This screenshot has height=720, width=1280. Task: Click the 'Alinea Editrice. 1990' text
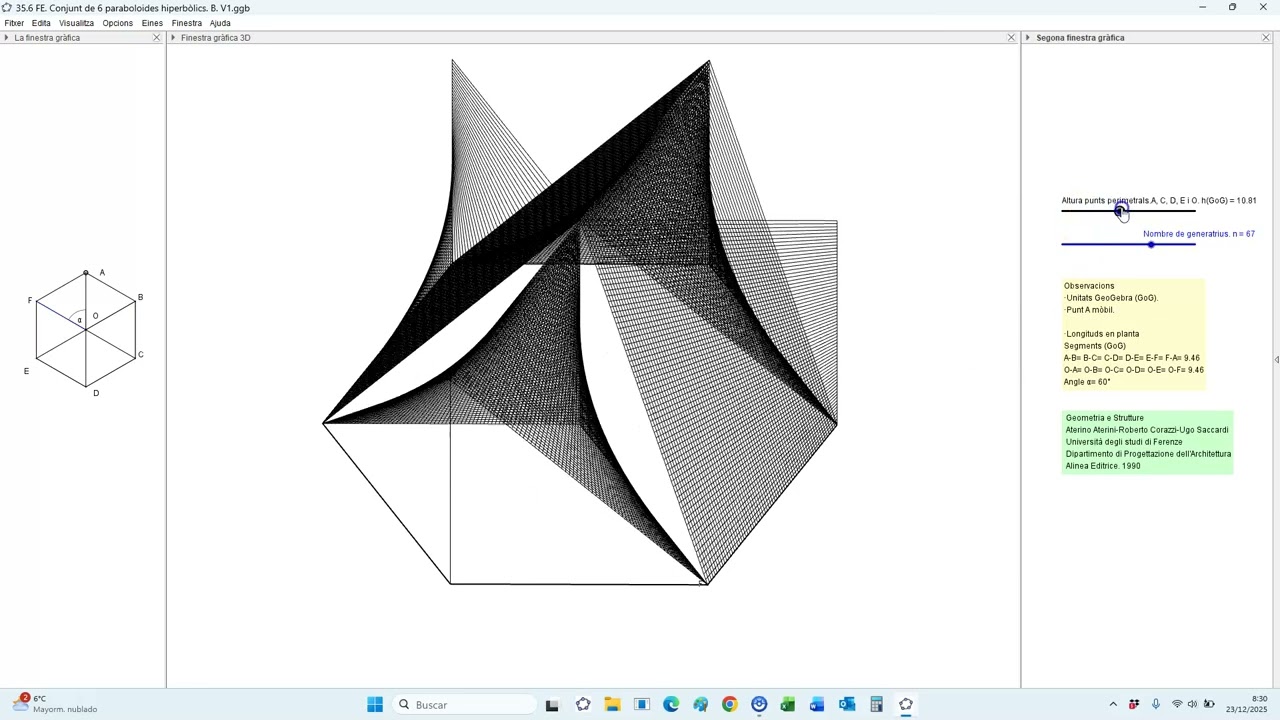coord(1103,466)
